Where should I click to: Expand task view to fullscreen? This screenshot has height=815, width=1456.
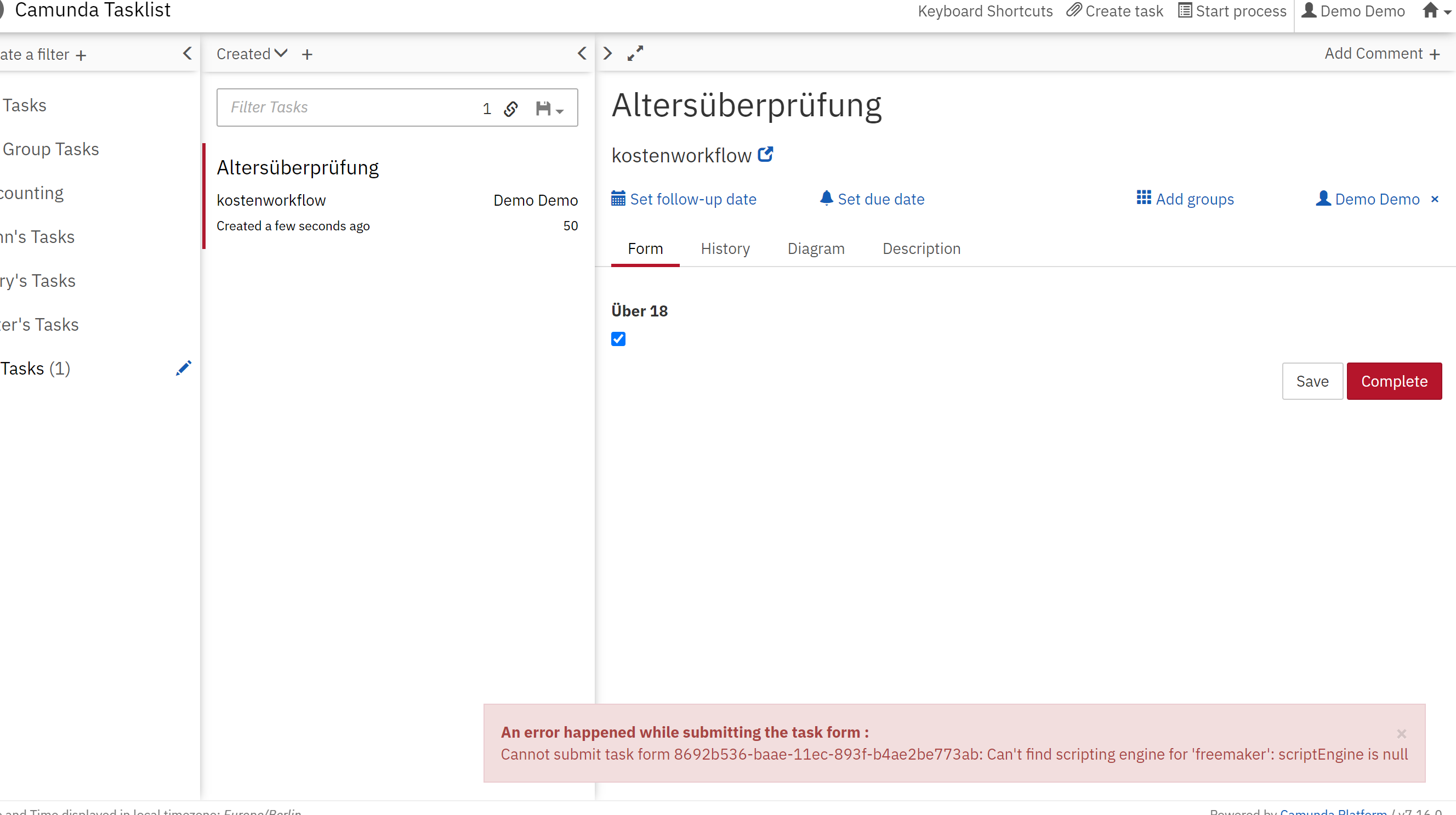point(635,53)
